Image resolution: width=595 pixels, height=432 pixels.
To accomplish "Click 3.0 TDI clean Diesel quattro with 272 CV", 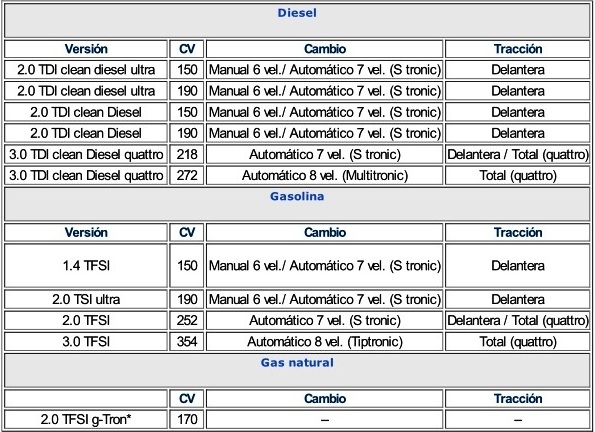I will [x=86, y=175].
